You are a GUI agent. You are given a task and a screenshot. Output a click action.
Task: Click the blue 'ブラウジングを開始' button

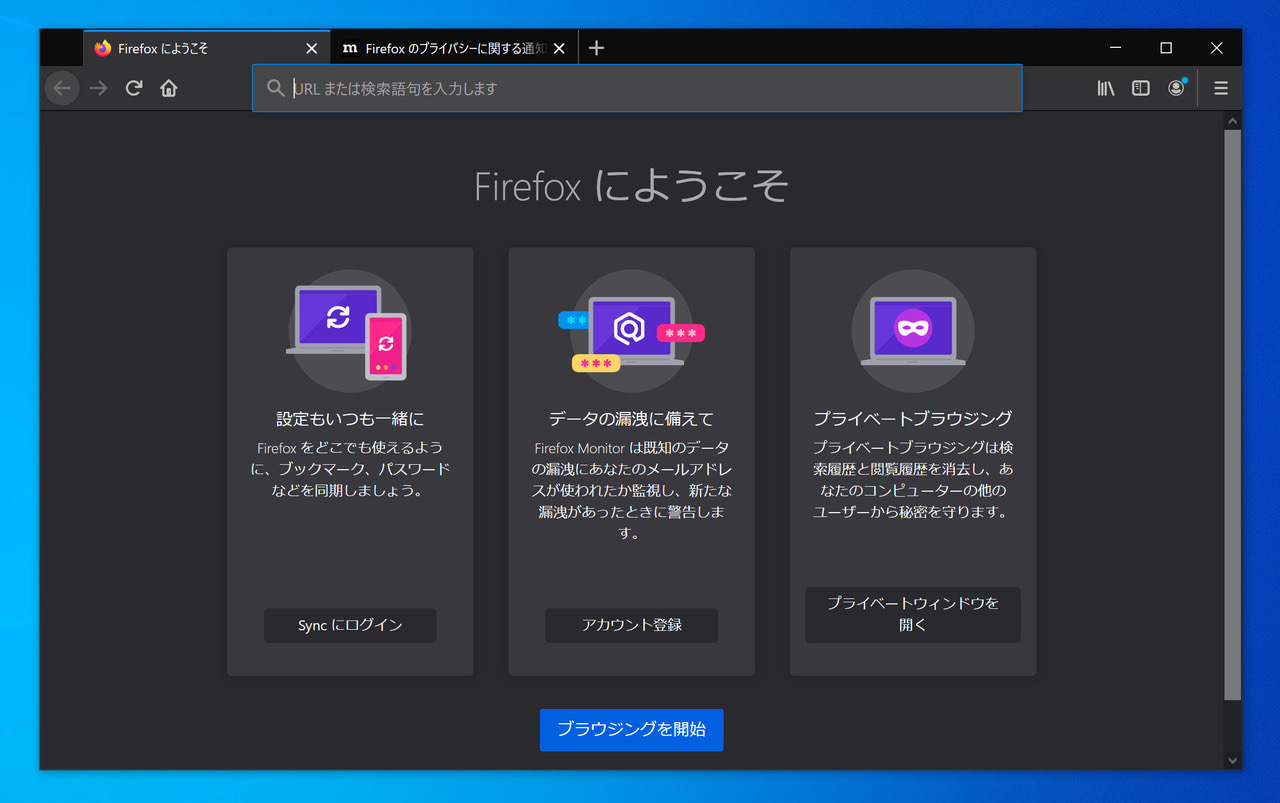pos(631,729)
